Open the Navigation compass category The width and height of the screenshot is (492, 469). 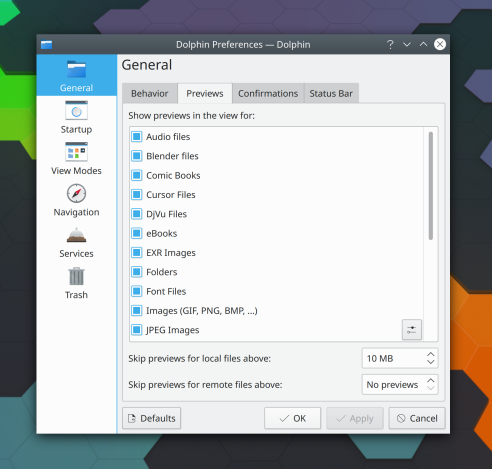(x=76, y=200)
